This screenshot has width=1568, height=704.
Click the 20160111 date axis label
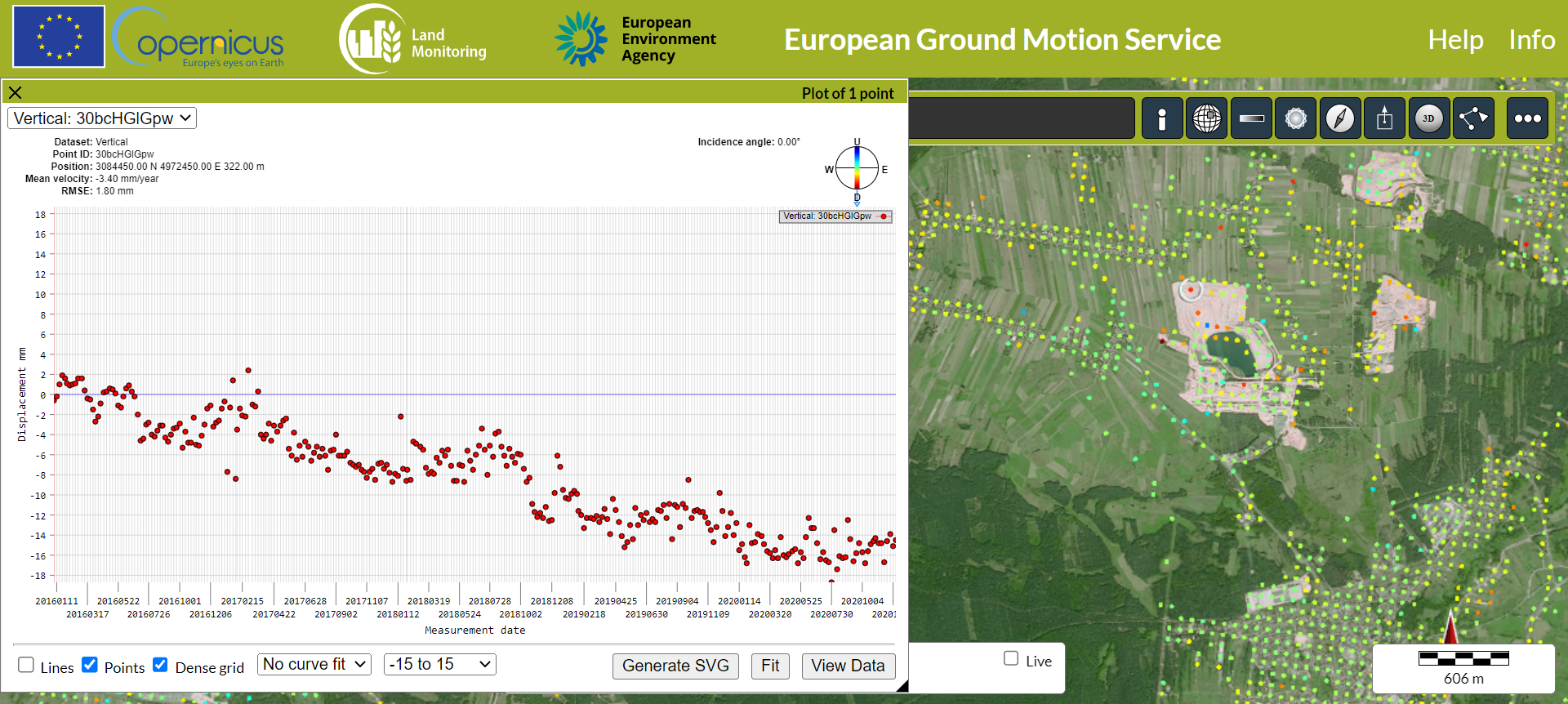pos(56,601)
